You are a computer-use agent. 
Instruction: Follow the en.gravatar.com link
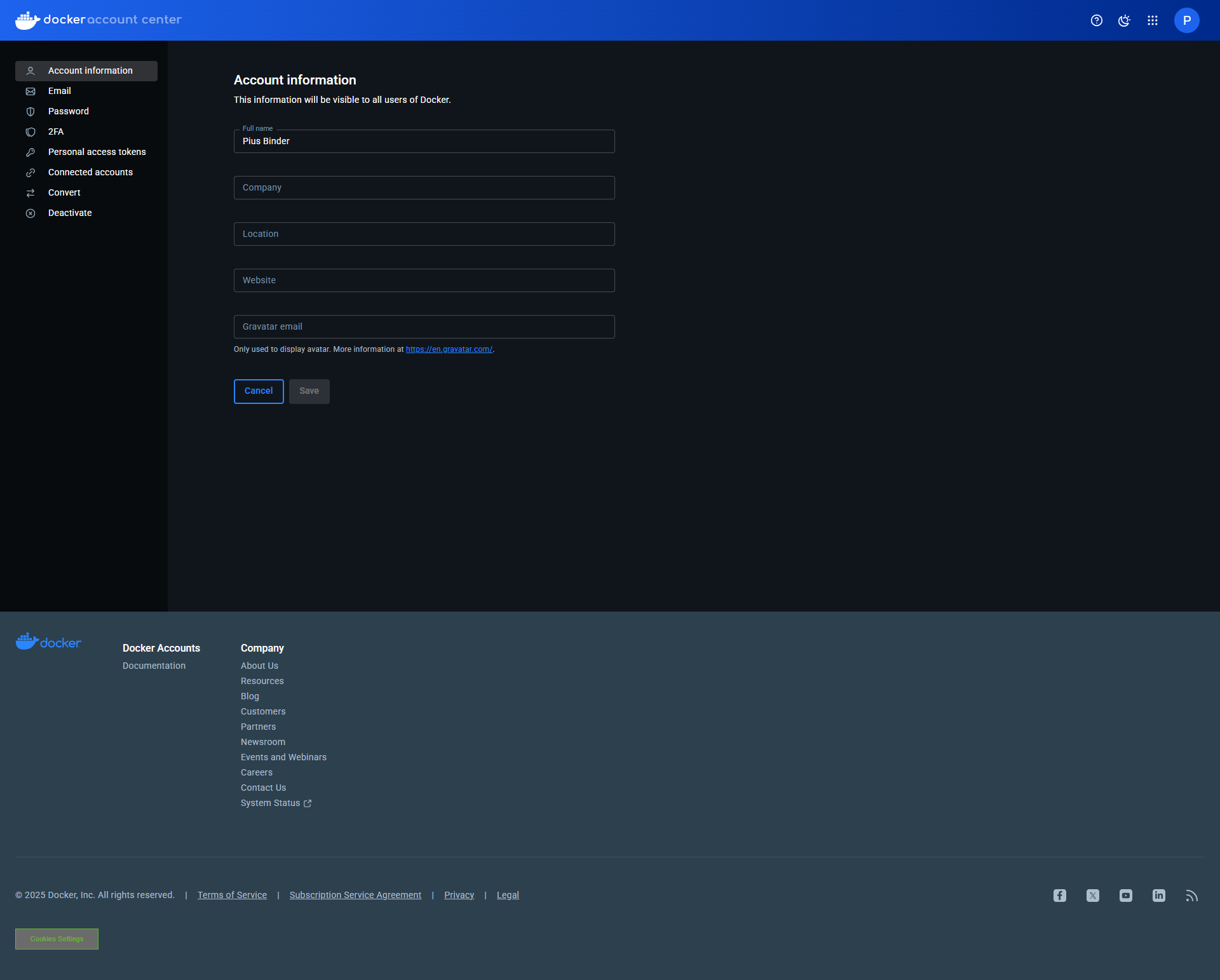click(x=449, y=349)
